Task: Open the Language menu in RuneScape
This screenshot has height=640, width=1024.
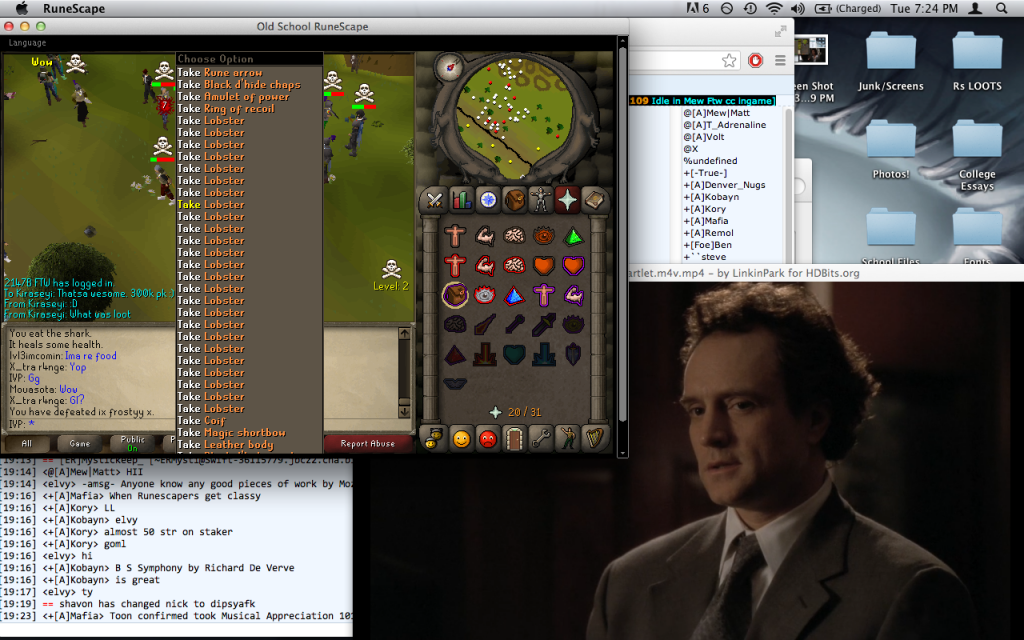Action: click(x=27, y=43)
